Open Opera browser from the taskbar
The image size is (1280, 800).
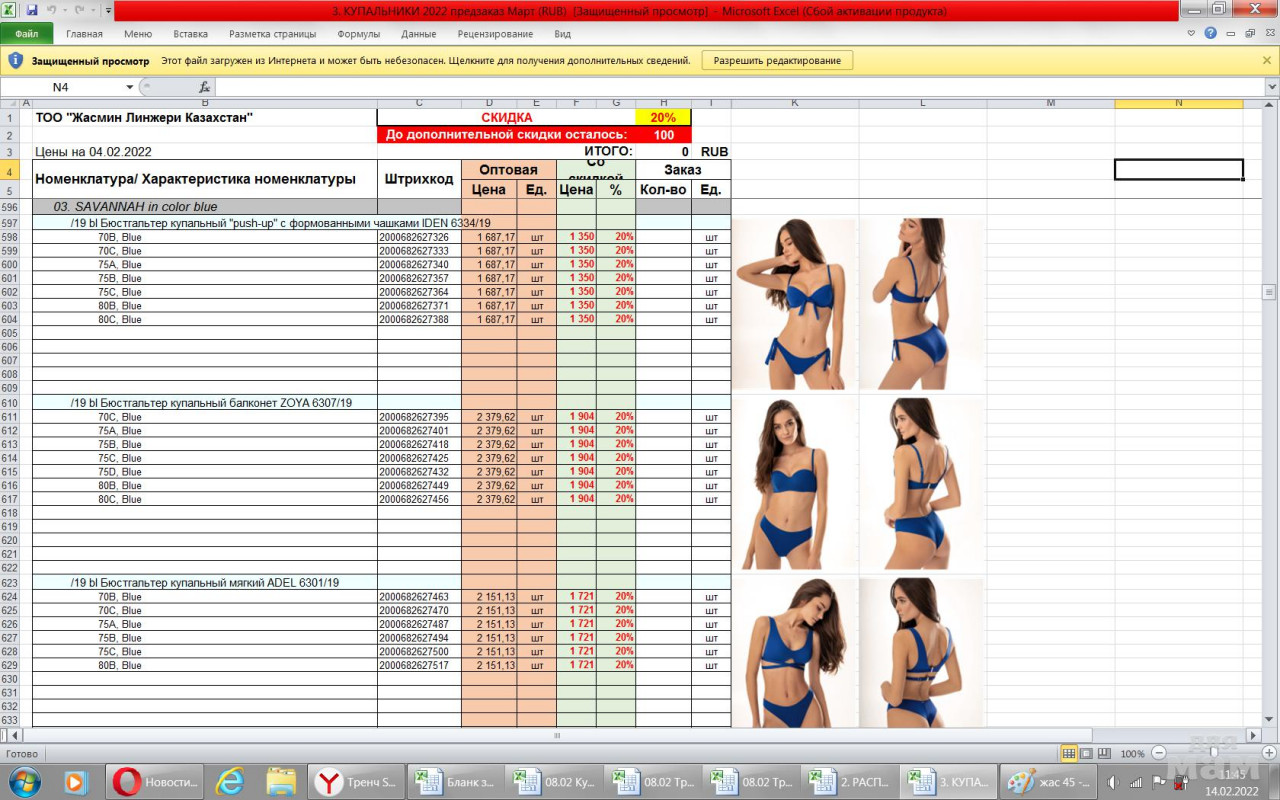pos(127,781)
